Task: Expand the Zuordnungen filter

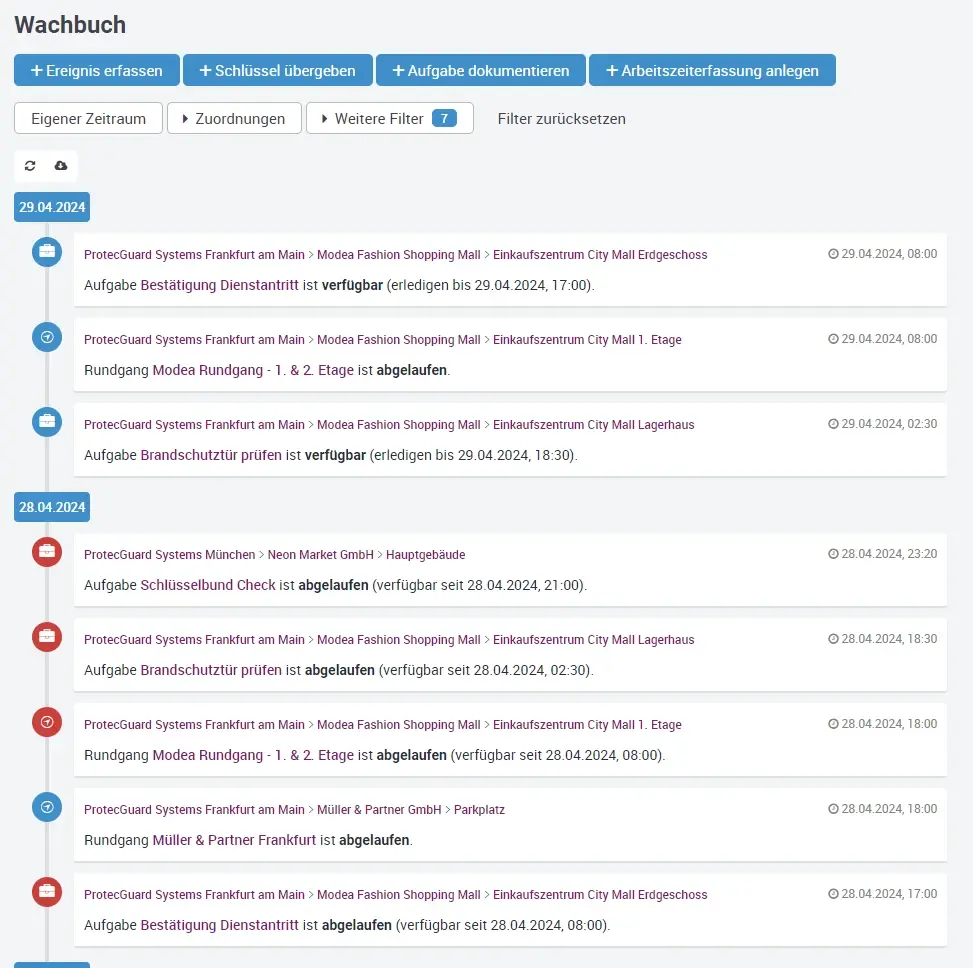Action: [233, 118]
